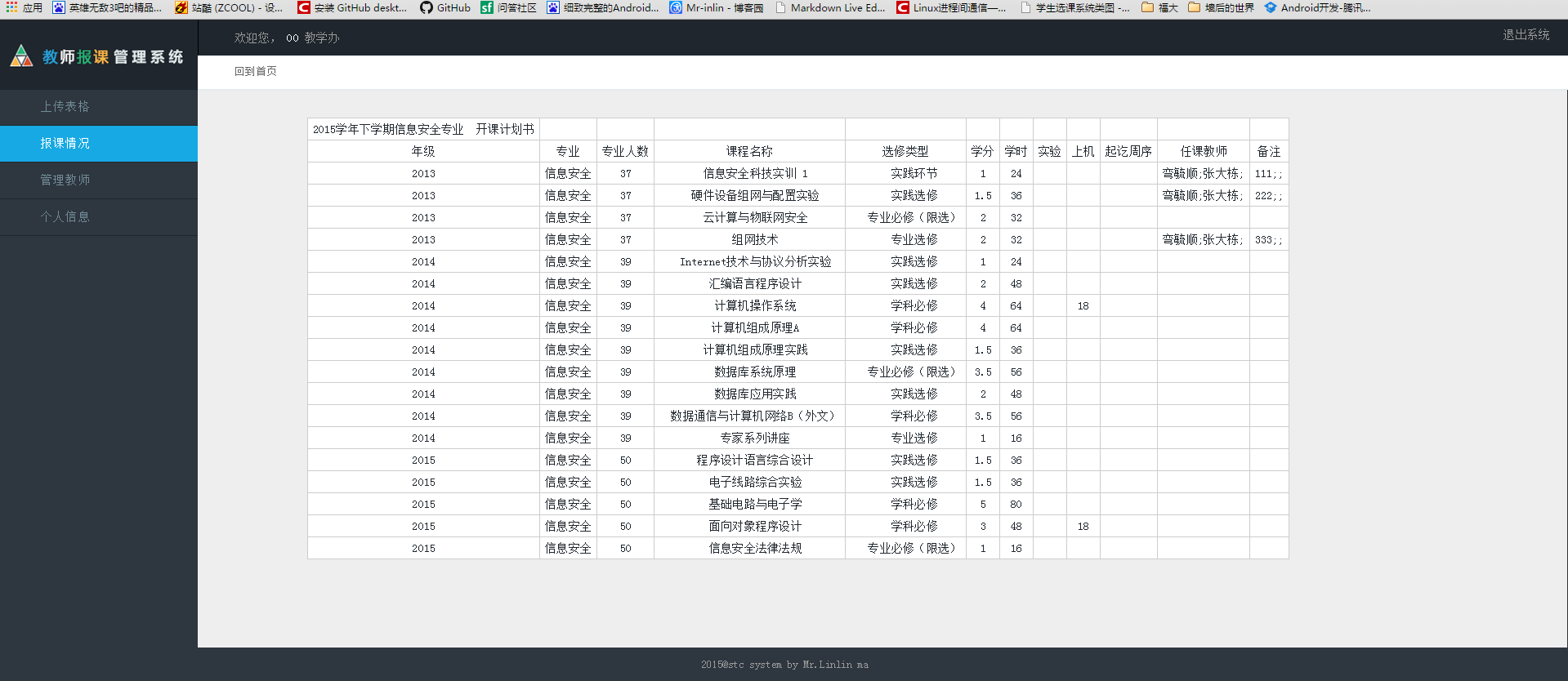
Task: Open the 管理教师 sidebar menu
Action: 99,180
